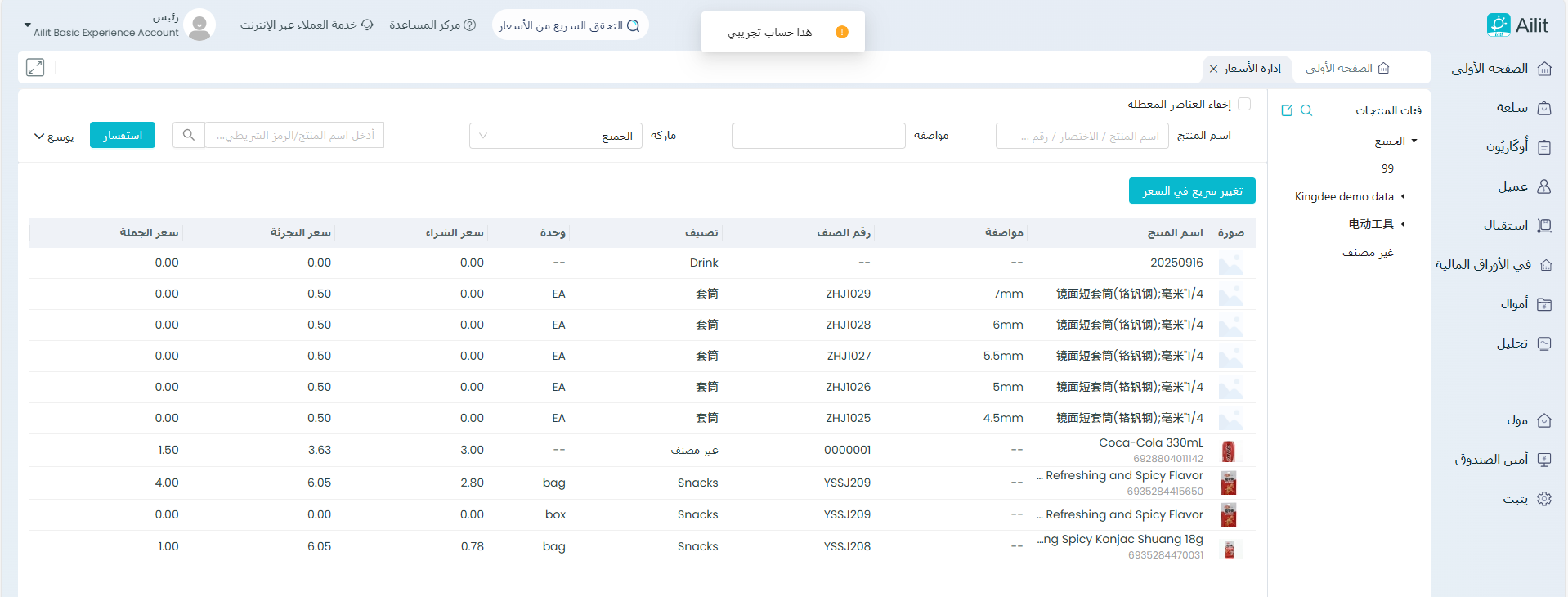Click the blue query button
This screenshot has width=1568, height=597.
pyautogui.click(x=123, y=135)
